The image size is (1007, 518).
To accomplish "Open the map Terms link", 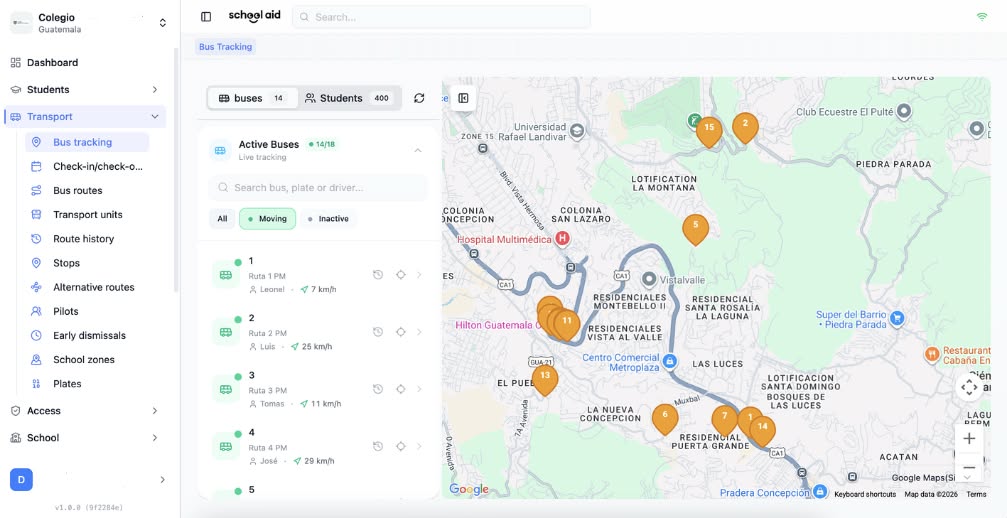I will (x=976, y=494).
